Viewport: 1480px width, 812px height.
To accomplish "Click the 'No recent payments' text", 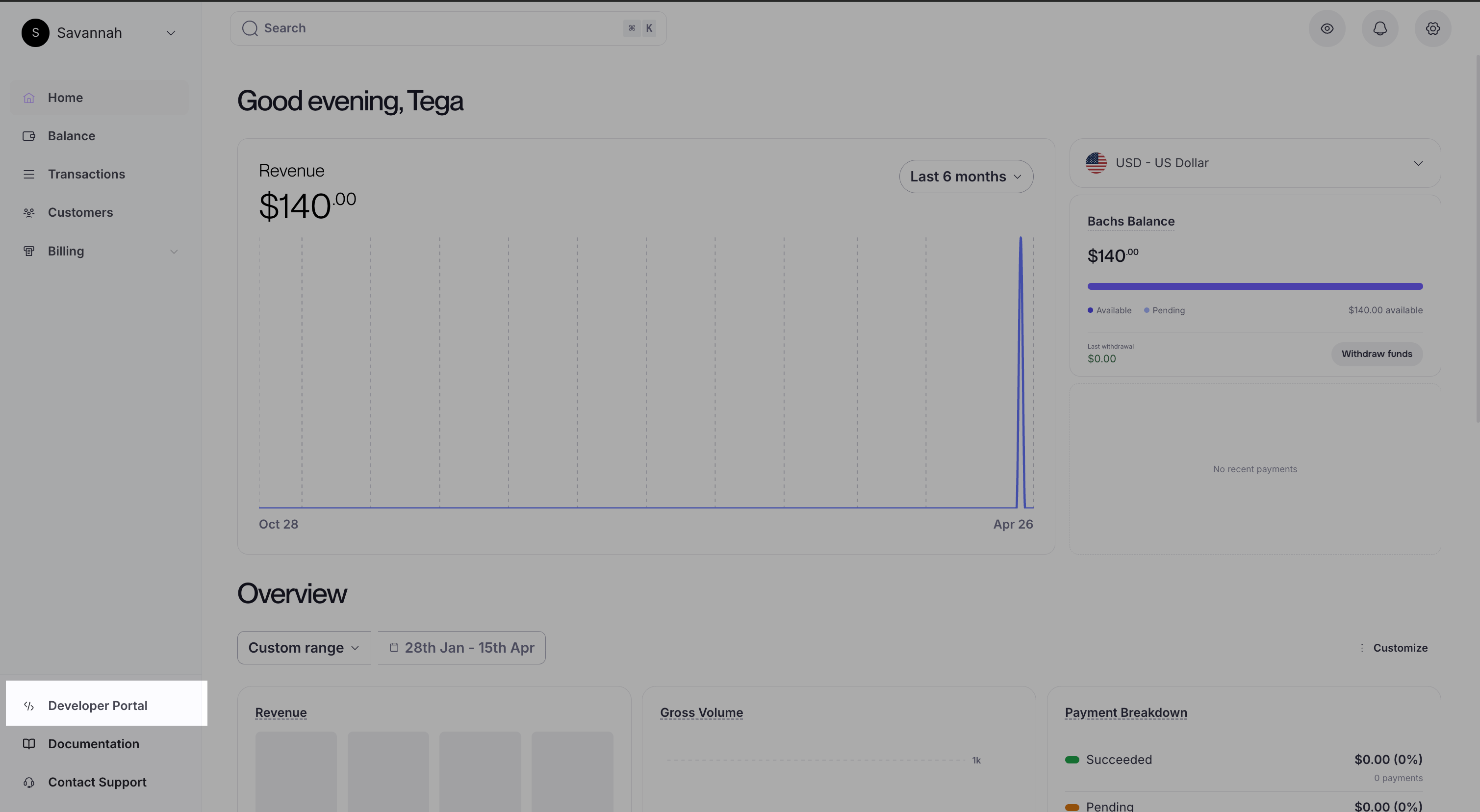I will (x=1255, y=469).
